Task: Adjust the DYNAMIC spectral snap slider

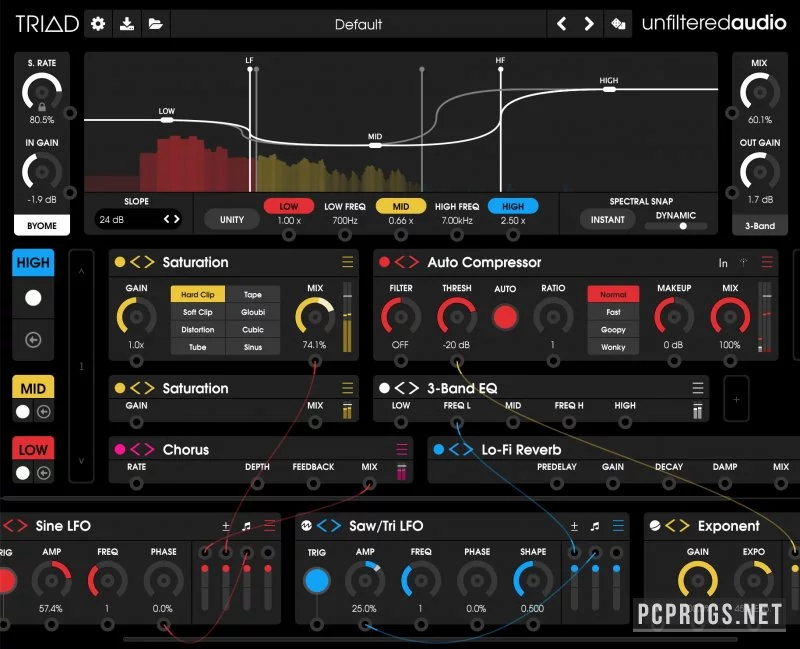Action: (676, 226)
